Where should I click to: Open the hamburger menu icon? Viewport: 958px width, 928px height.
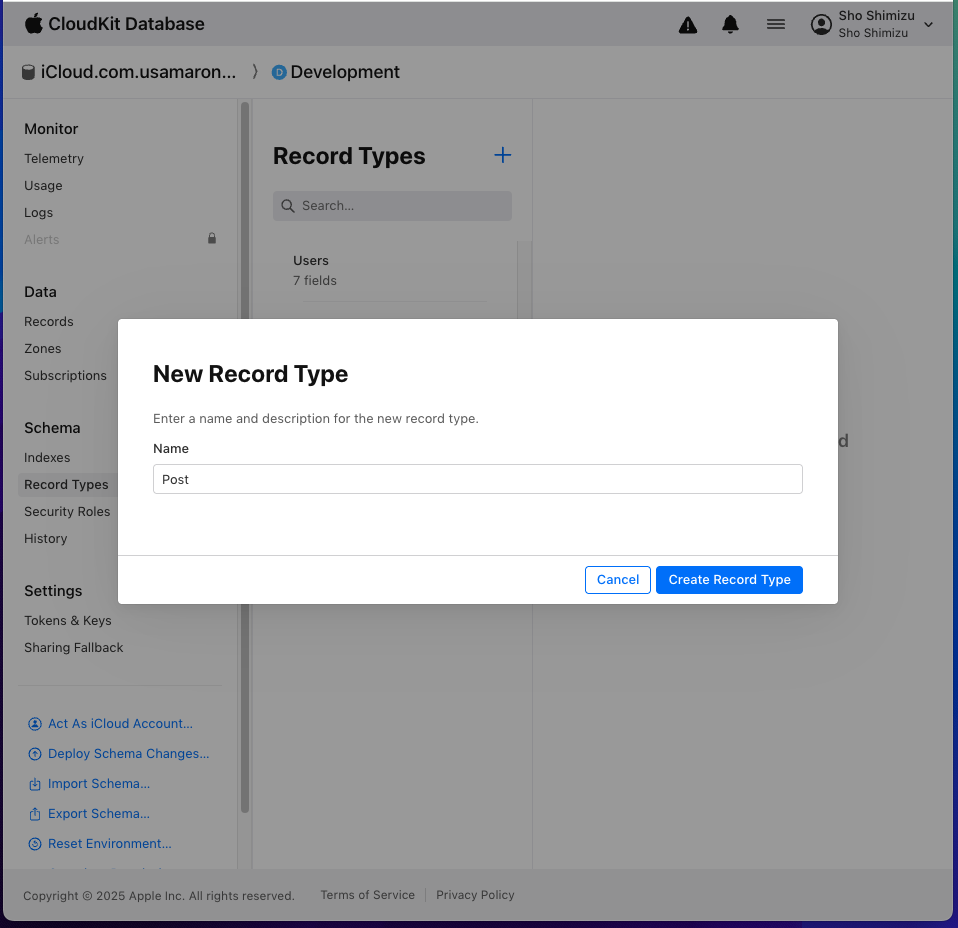(x=776, y=25)
